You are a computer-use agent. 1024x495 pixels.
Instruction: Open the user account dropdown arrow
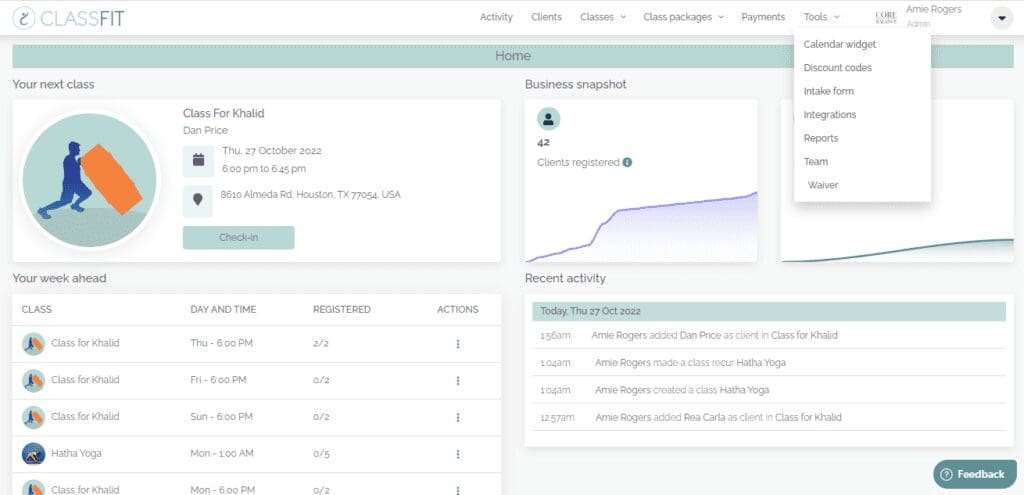tap(1001, 18)
